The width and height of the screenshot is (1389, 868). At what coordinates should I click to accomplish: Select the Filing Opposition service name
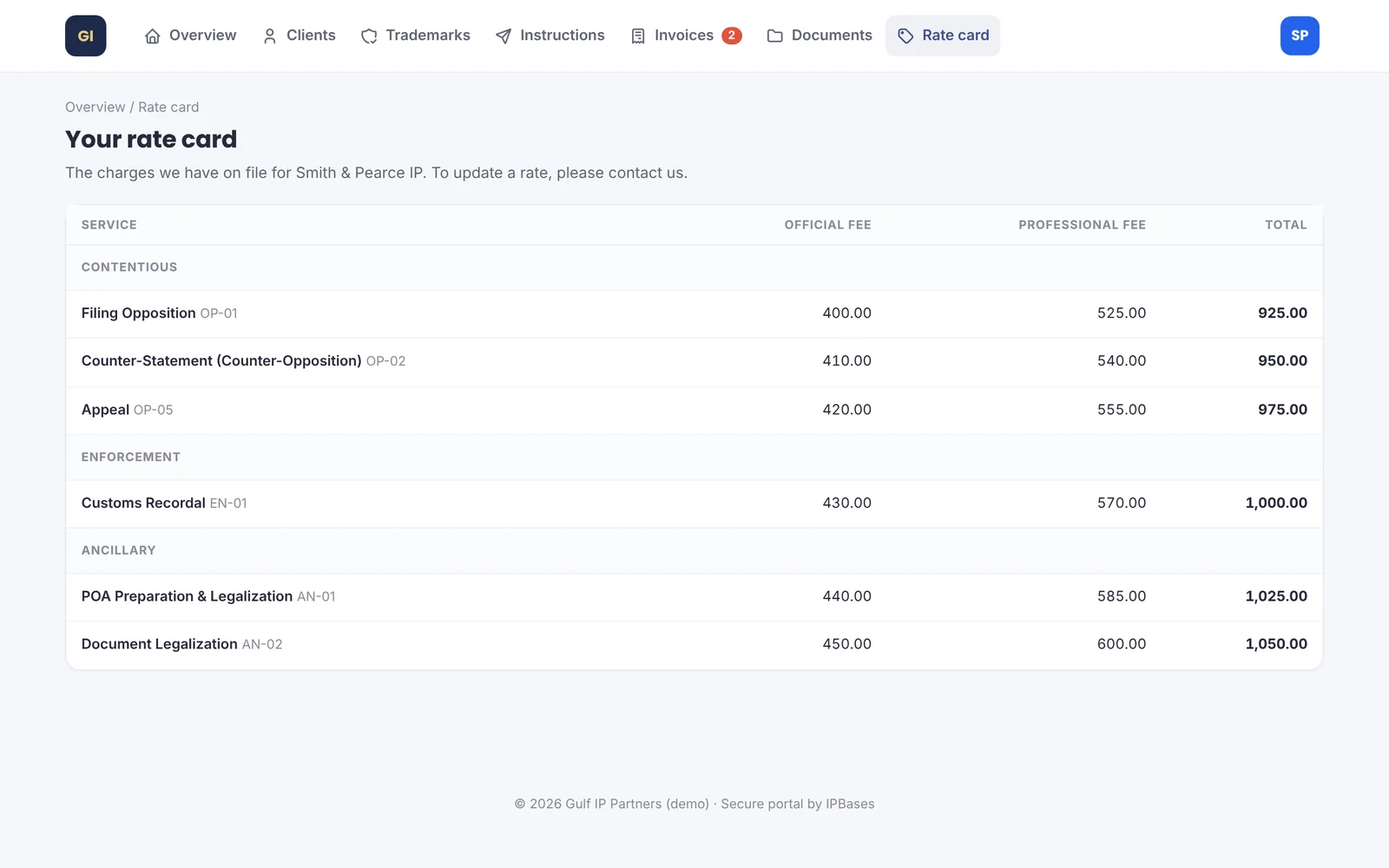click(139, 313)
